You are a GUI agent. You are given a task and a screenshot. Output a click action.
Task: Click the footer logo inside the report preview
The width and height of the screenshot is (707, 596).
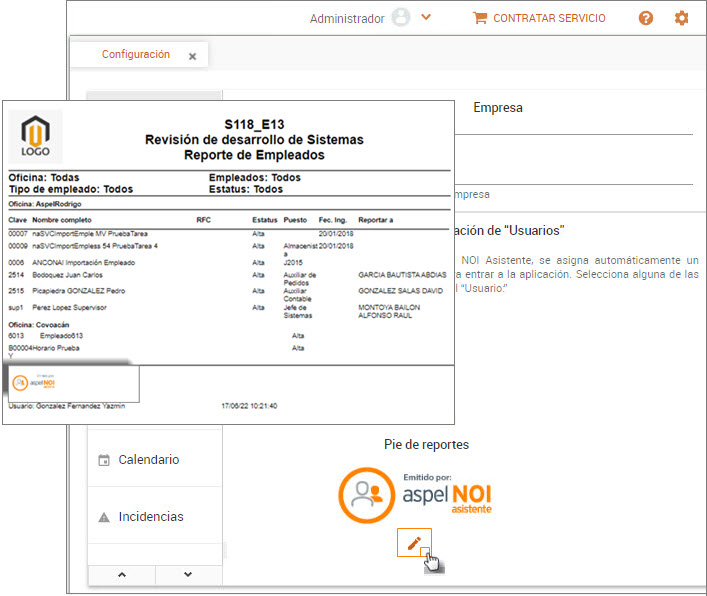coord(37,384)
